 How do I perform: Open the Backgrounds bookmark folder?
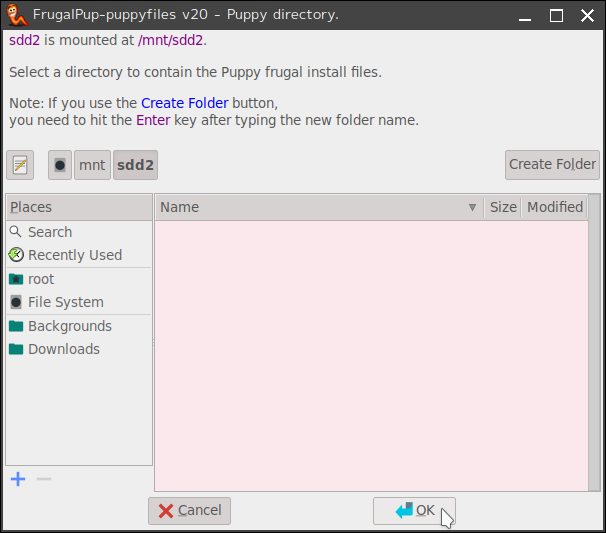[x=69, y=326]
